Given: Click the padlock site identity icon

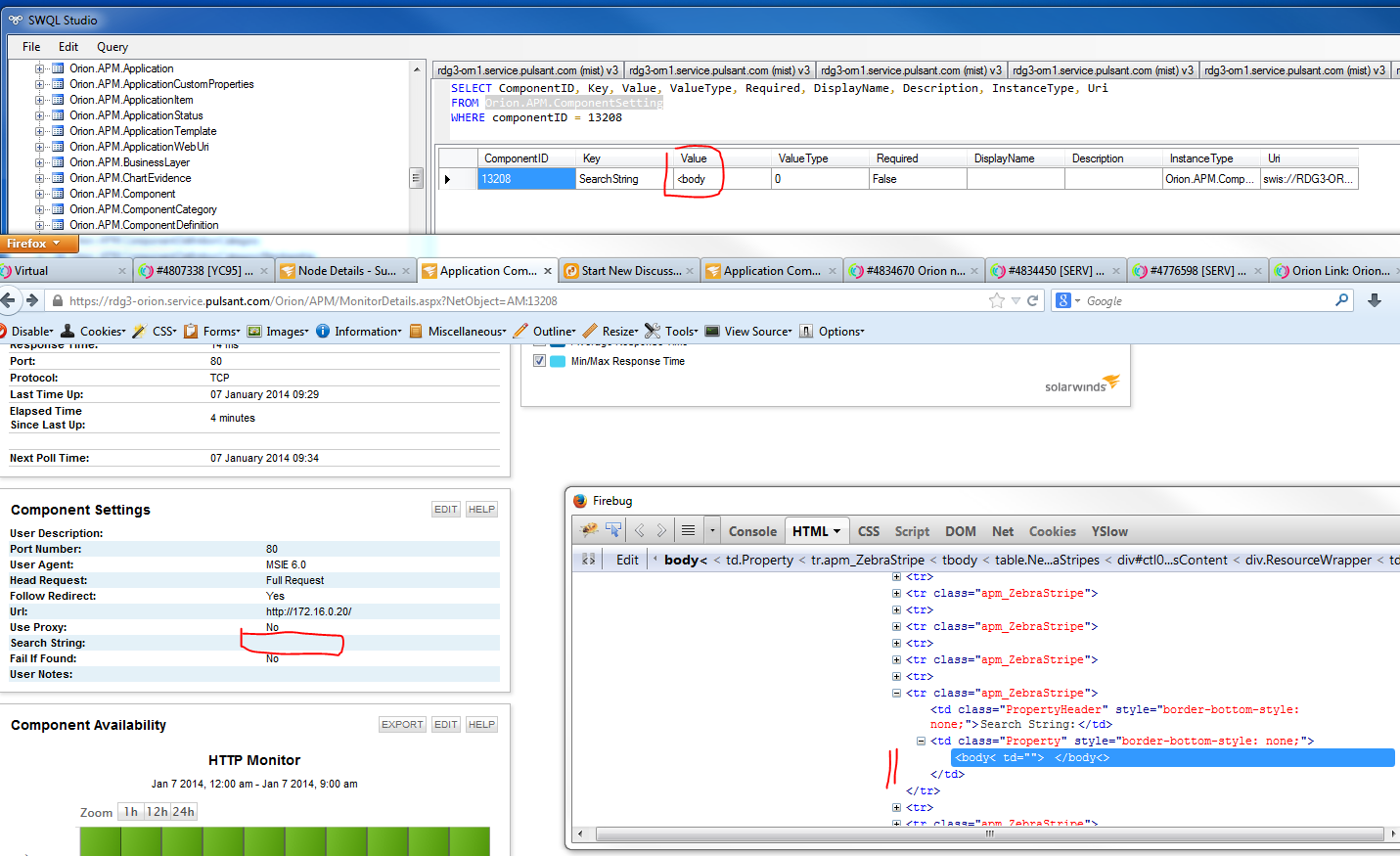Looking at the screenshot, I should click(x=58, y=301).
